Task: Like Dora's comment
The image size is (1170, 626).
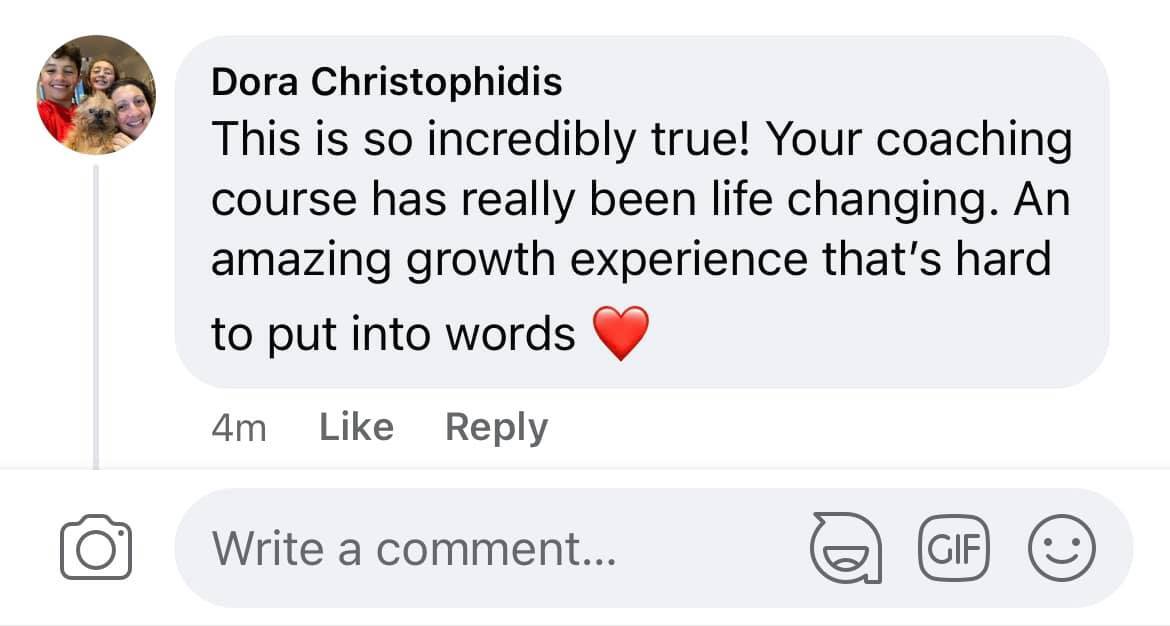Action: click(x=355, y=428)
